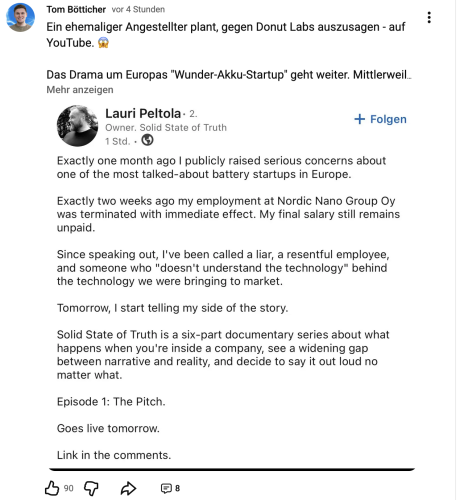
Task: Open Lauri Peltola name link
Action: [x=143, y=113]
